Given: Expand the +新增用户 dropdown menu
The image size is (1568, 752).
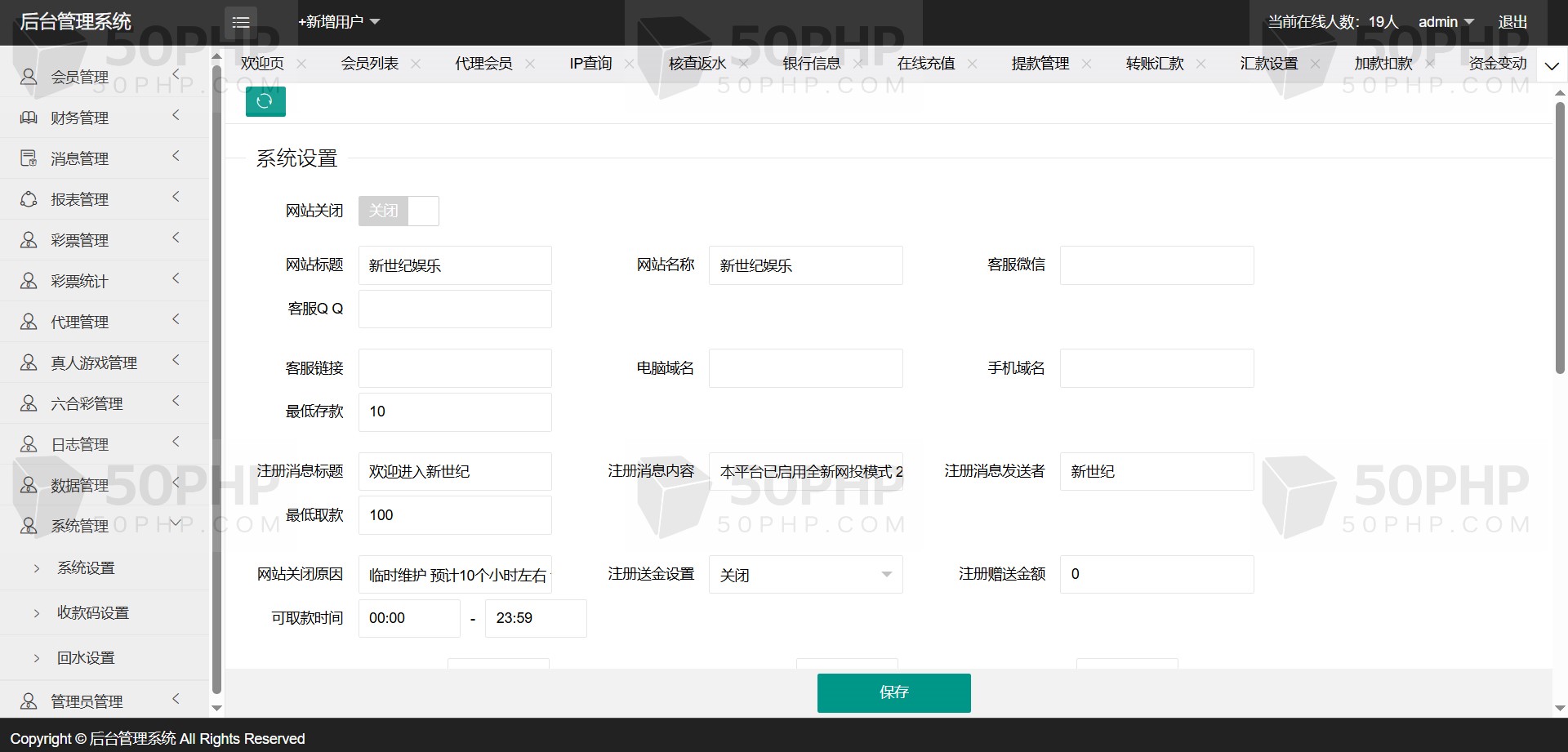Looking at the screenshot, I should point(339,22).
